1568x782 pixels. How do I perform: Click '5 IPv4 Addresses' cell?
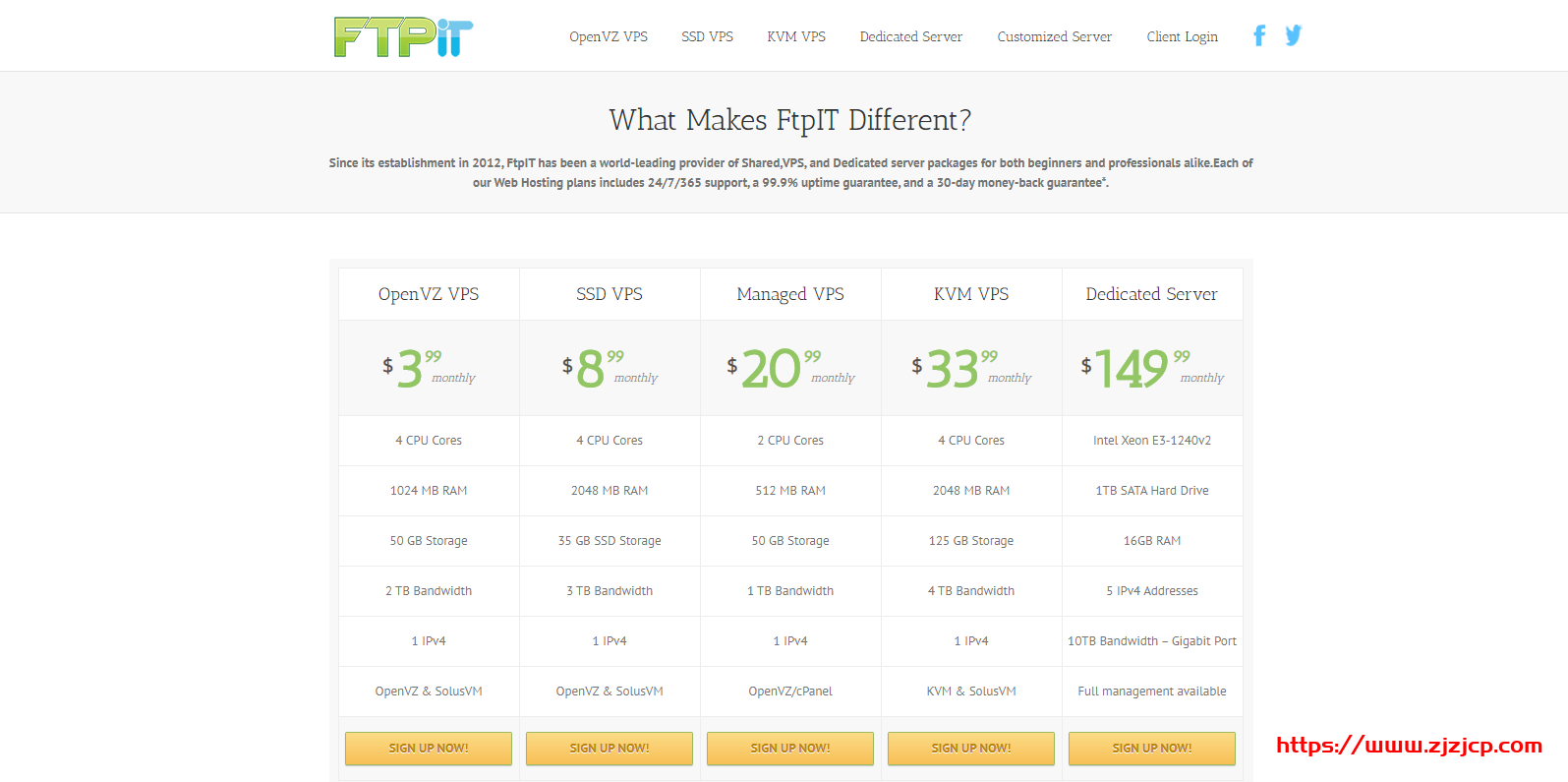1152,591
